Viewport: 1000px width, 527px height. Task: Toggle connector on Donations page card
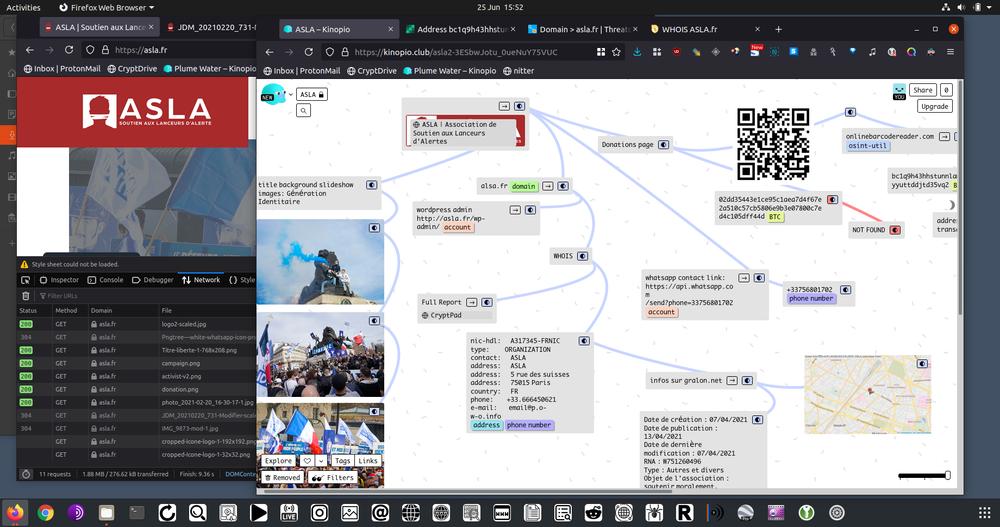(663, 145)
